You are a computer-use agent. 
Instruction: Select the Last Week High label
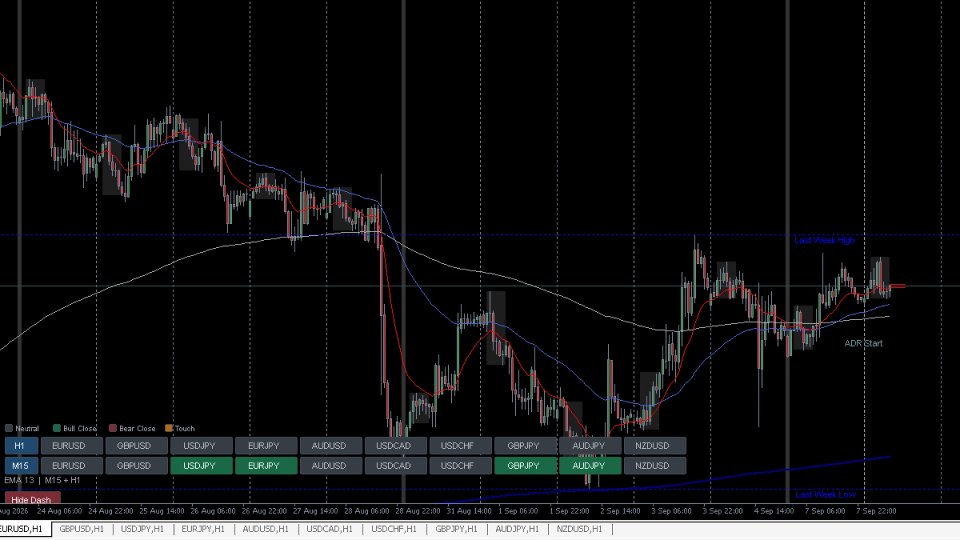pos(824,240)
